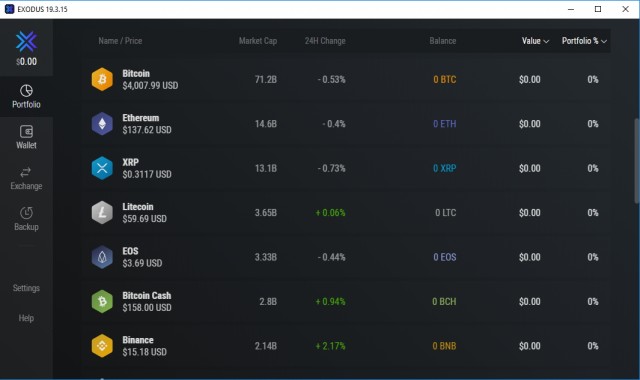This screenshot has height=380, width=640.
Task: Click the Ethereum hexagon icon
Action: coord(102,124)
